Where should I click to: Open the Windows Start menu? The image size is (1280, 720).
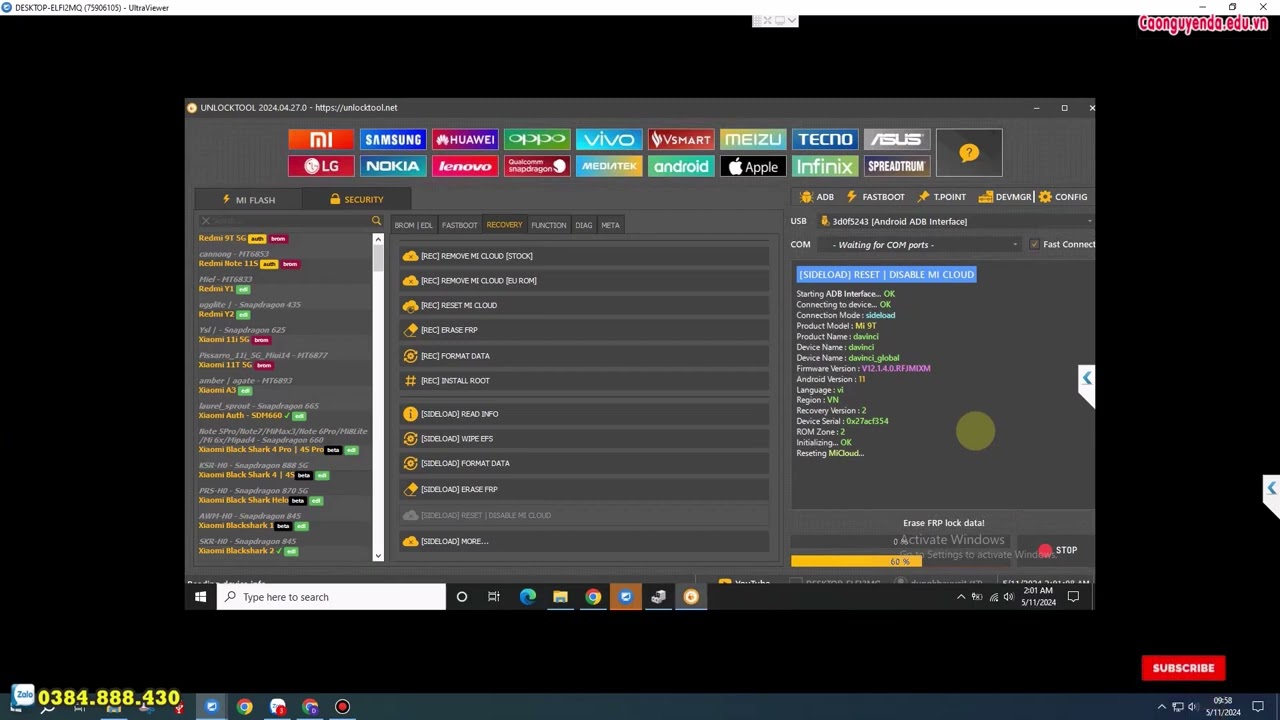click(x=200, y=597)
